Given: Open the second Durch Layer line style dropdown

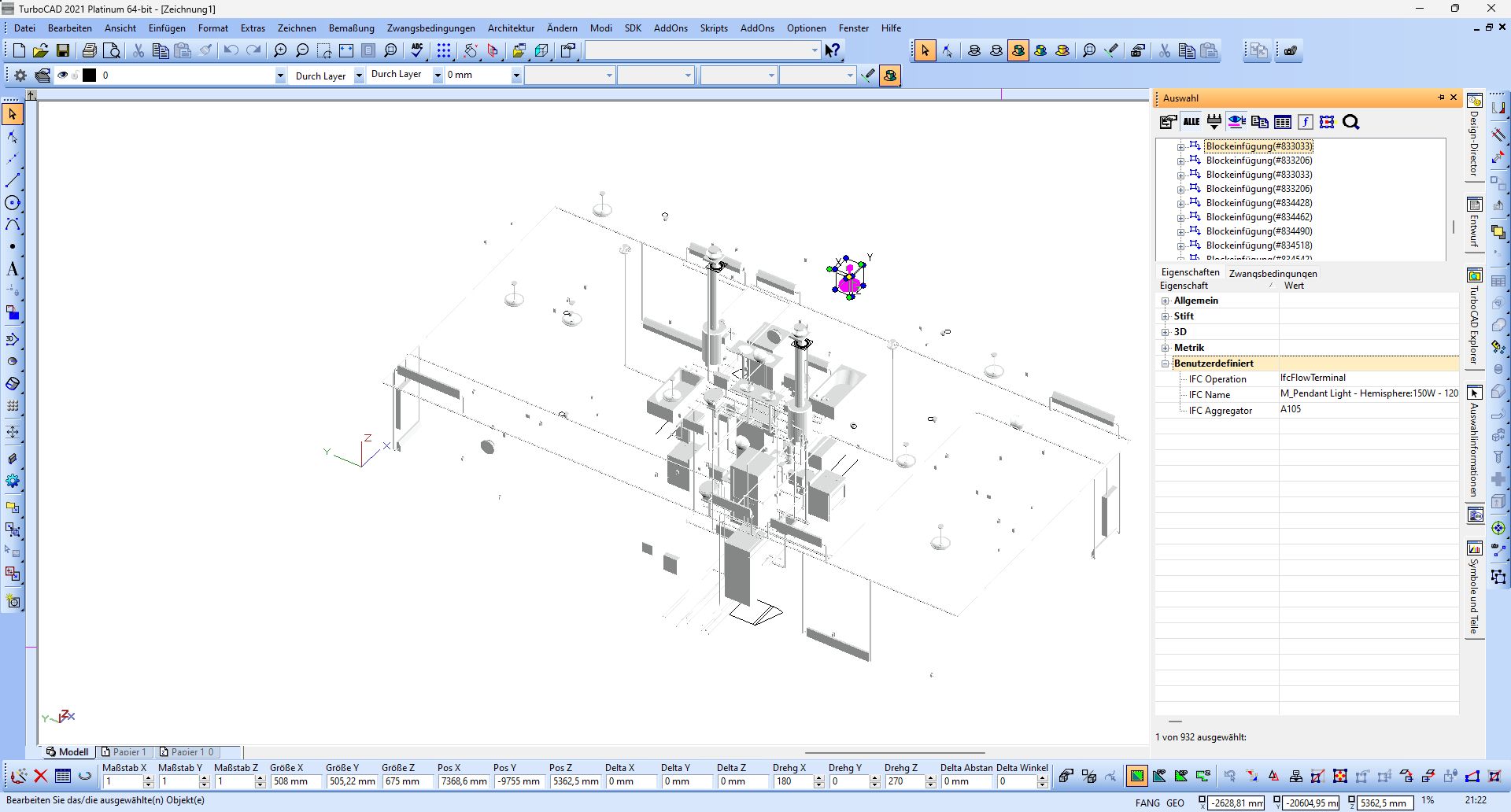Looking at the screenshot, I should click(x=438, y=76).
